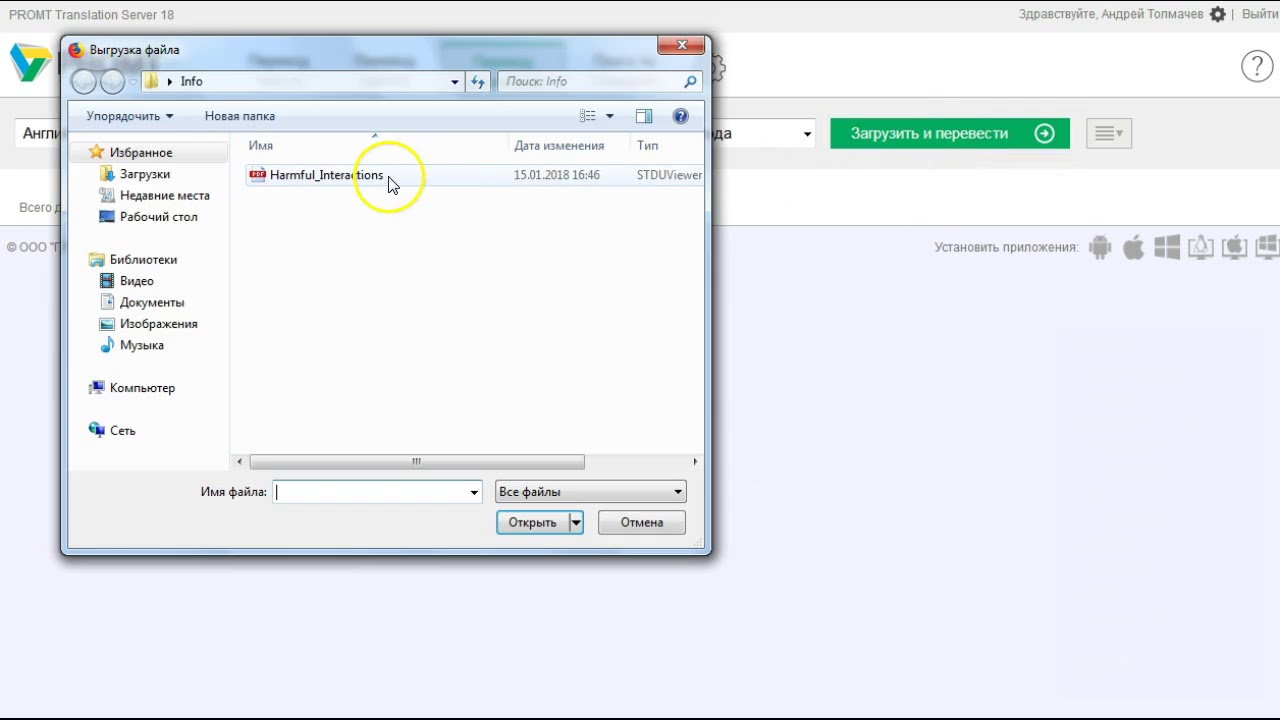This screenshot has width=1280, height=720.
Task: Go forward with the dialog forward arrow
Action: pos(112,82)
